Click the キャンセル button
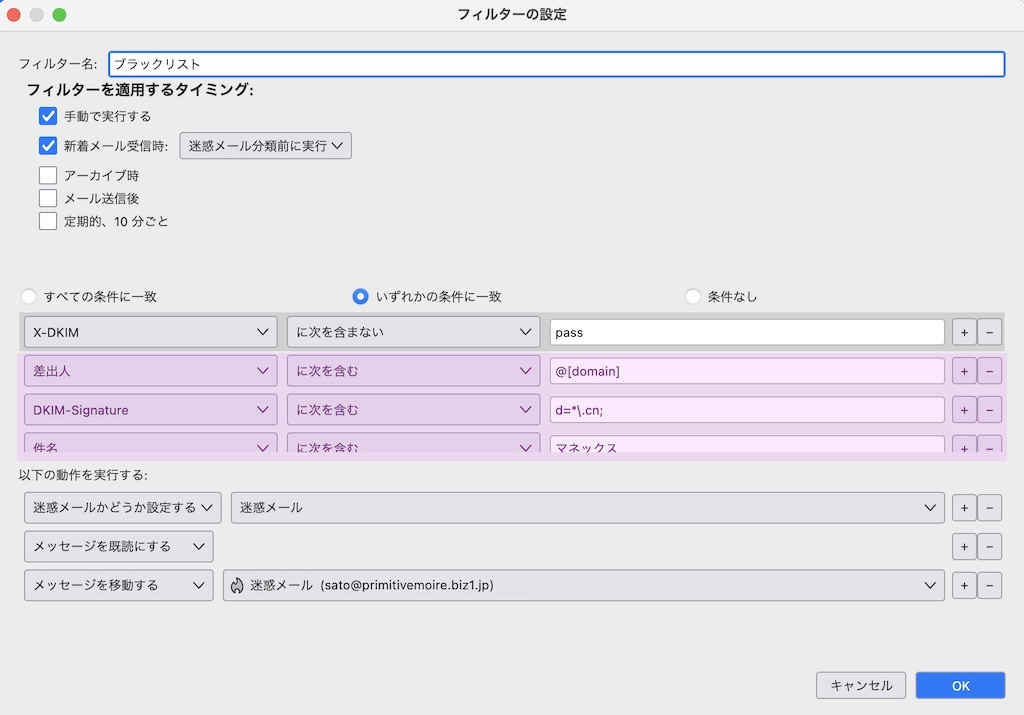 pyautogui.click(x=861, y=685)
